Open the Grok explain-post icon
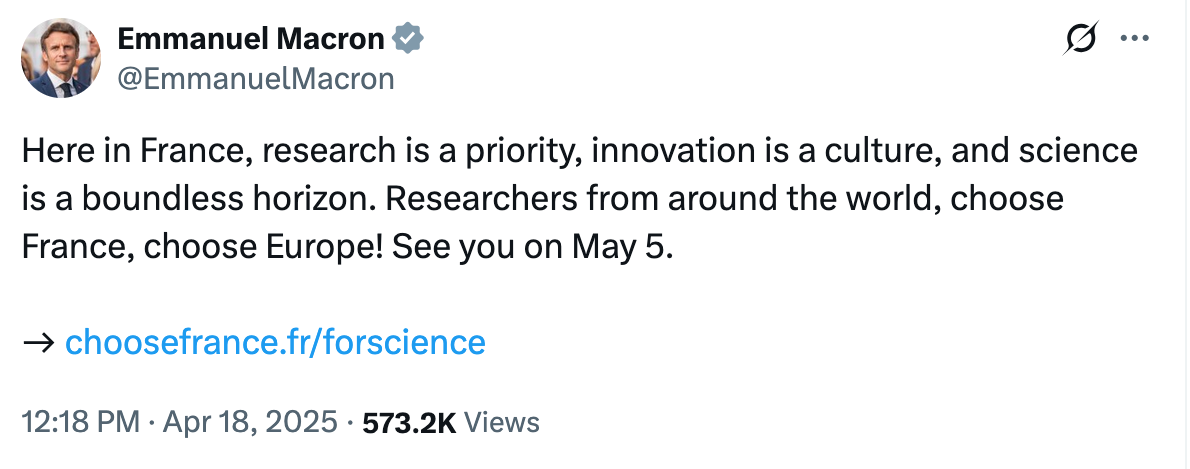The height and width of the screenshot is (469, 1190). click(x=1082, y=39)
